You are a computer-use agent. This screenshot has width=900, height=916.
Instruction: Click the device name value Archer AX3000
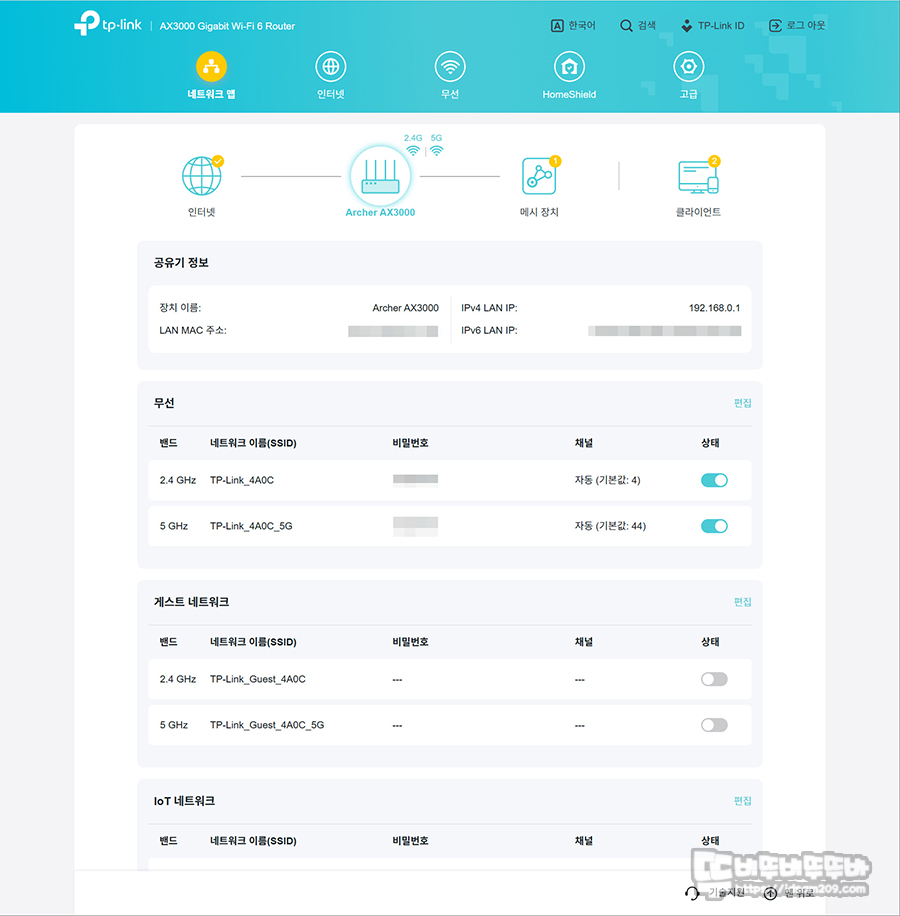click(405, 308)
